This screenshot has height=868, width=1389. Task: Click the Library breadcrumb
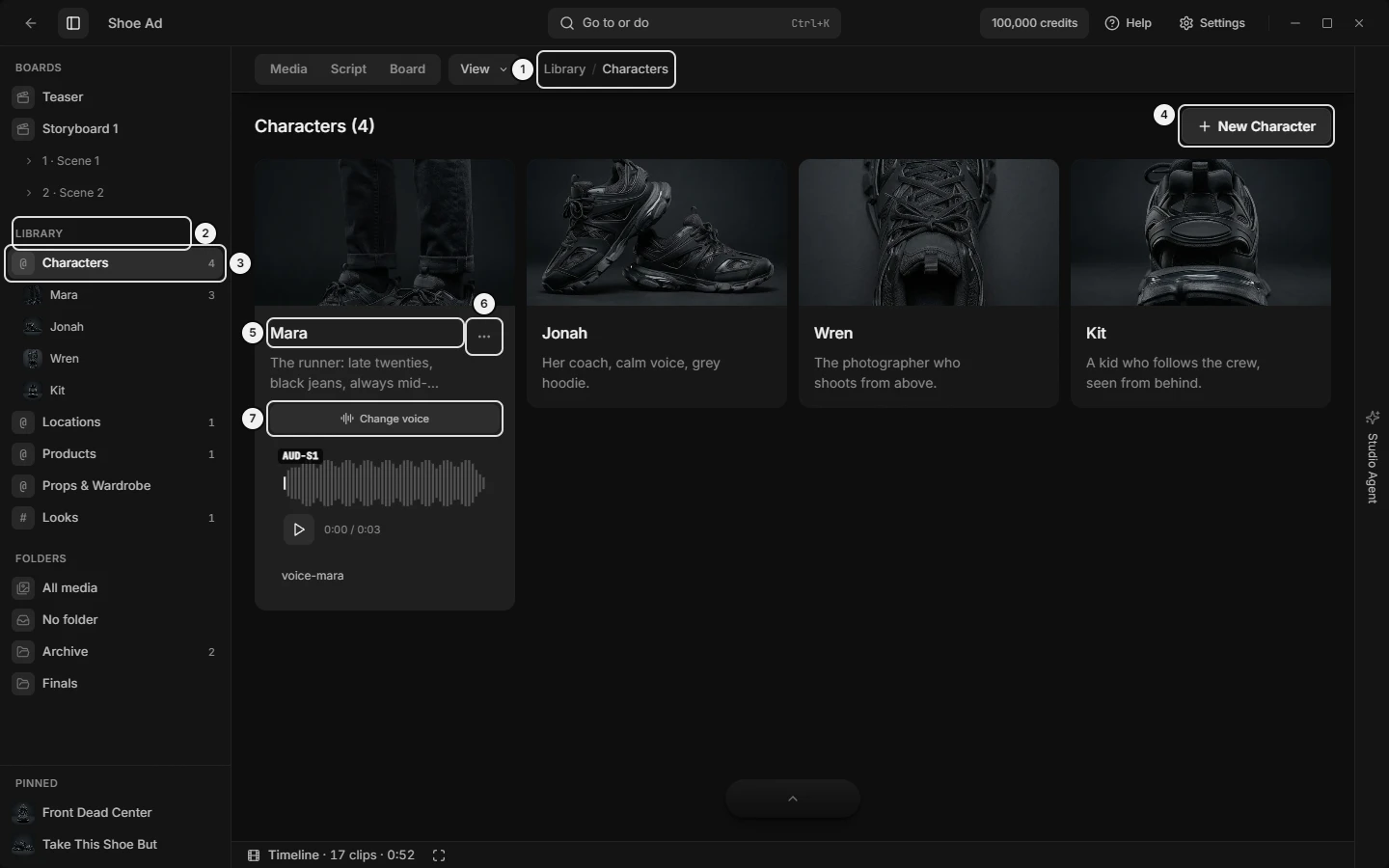[564, 69]
